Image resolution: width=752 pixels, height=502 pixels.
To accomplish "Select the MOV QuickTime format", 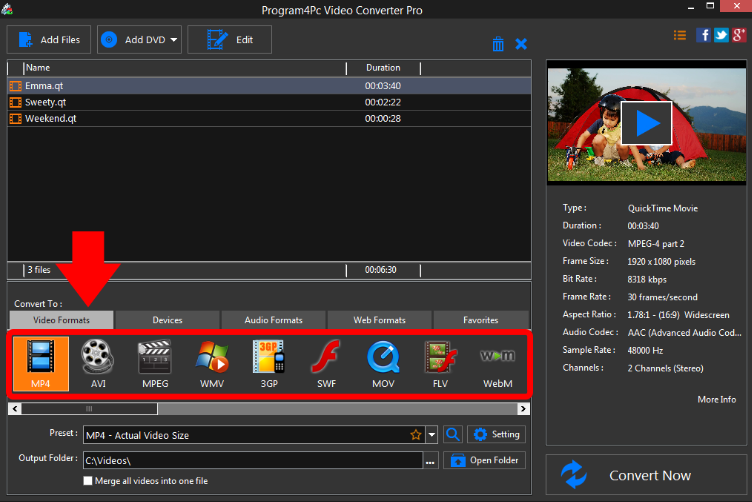I will 382,363.
